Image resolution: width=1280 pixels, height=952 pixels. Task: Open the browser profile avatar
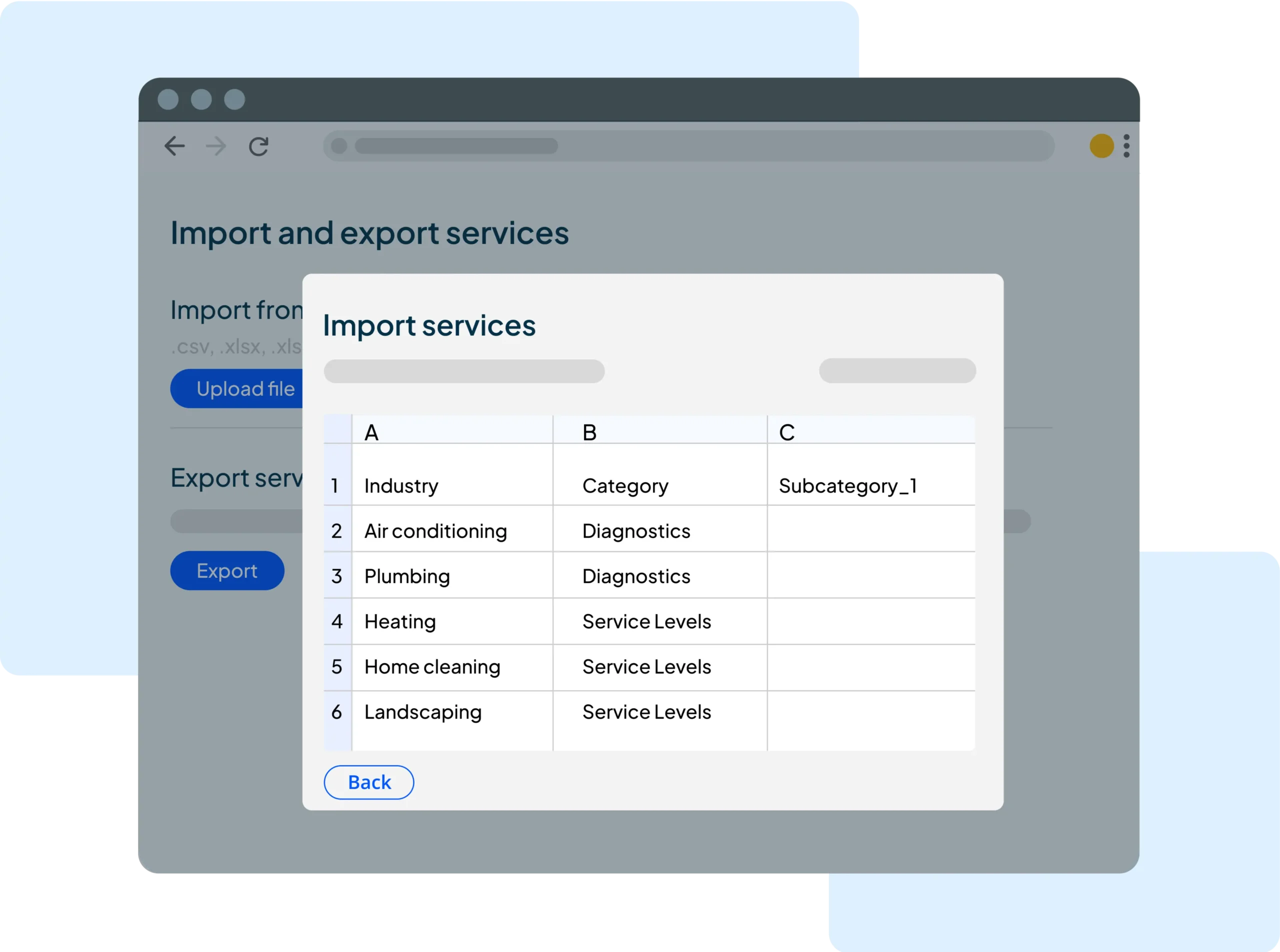tap(1102, 147)
